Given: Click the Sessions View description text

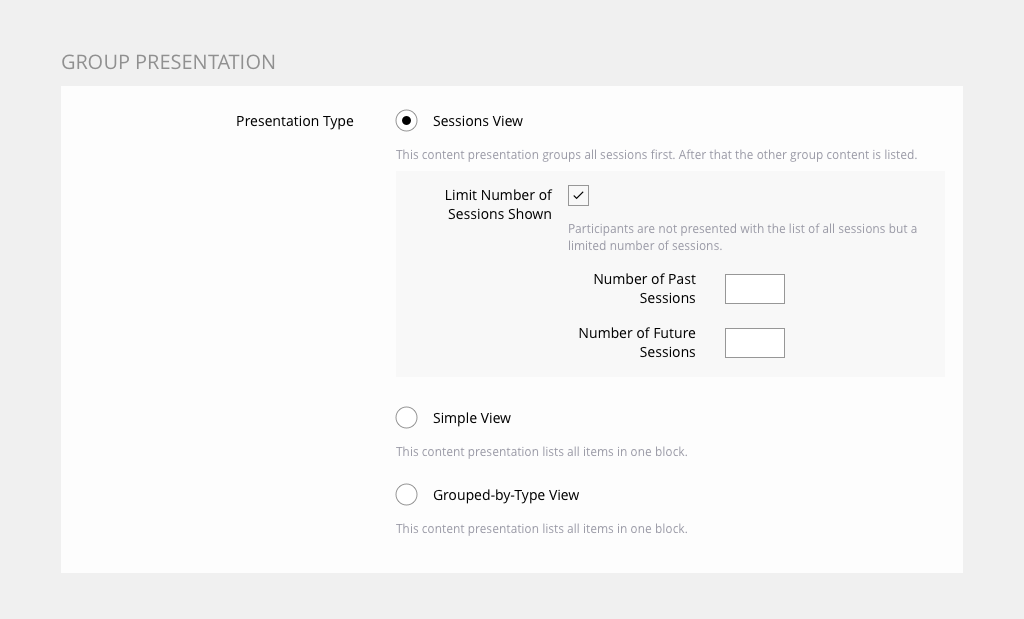Looking at the screenshot, I should coord(656,155).
